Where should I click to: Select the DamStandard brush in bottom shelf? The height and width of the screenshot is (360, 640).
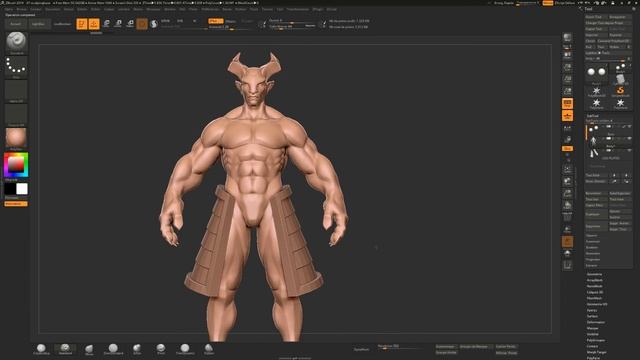coord(113,349)
